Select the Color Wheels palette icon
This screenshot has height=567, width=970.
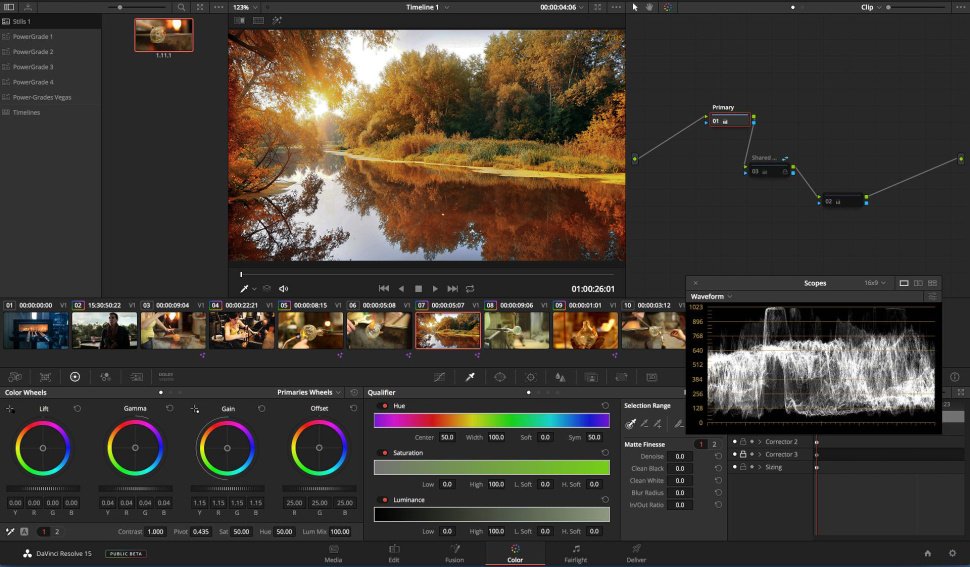click(75, 377)
